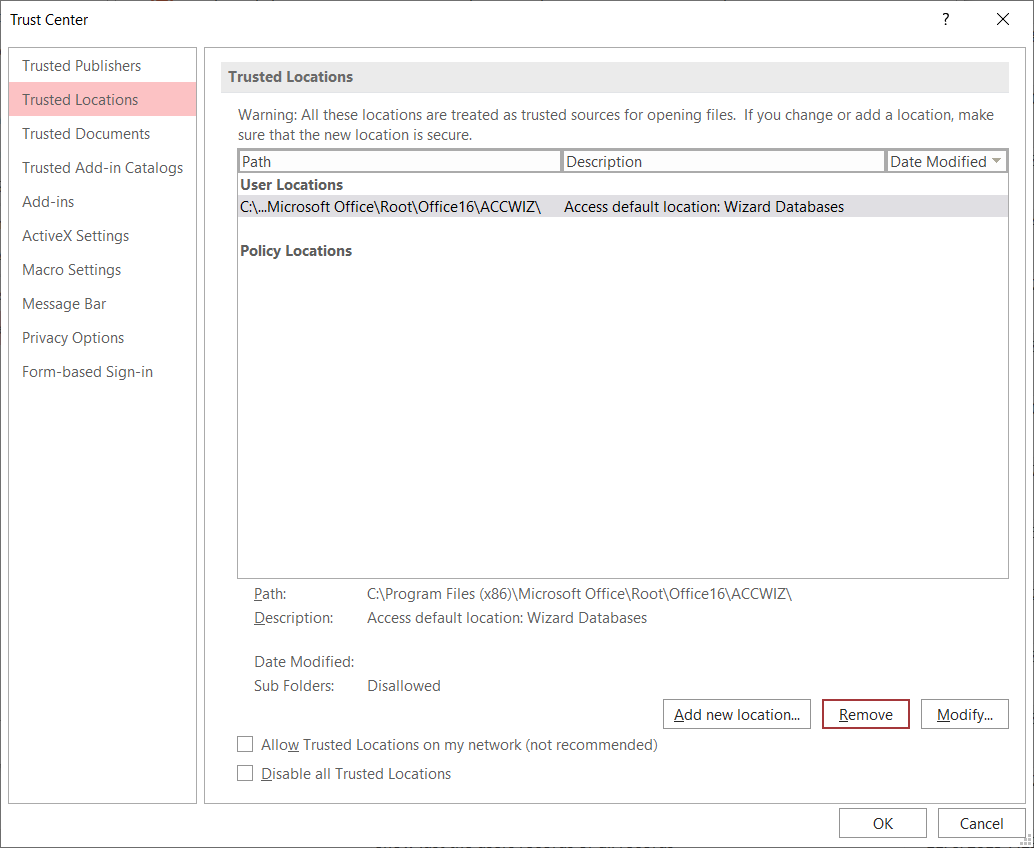Click the Description column header
Viewport: 1034px width, 848px height.
(x=723, y=161)
